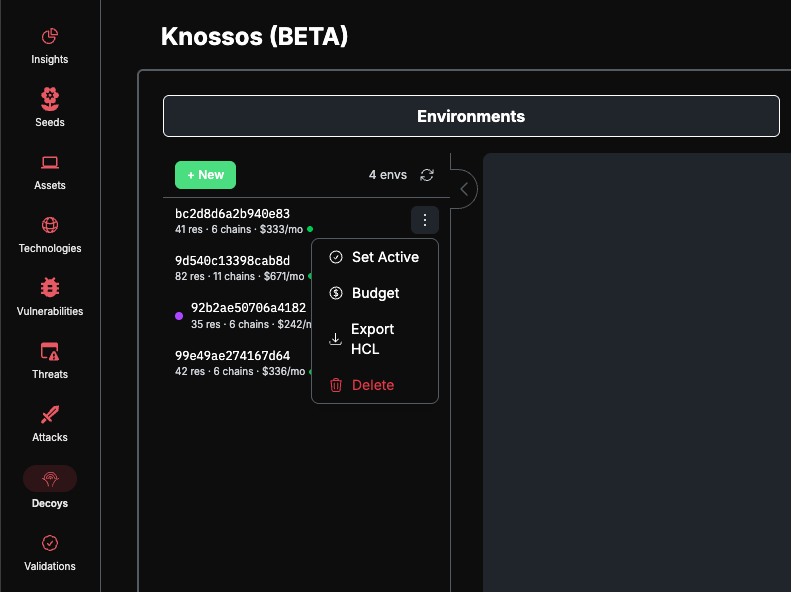Click the Technologies label in sidebar
Viewport: 791px width, 592px height.
(x=49, y=248)
